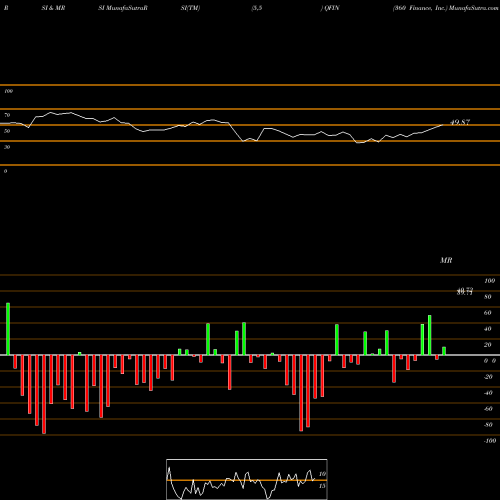Open the mini overview chart thumbnail at bottom
Viewport: 500px width, 500px height.
(247, 479)
